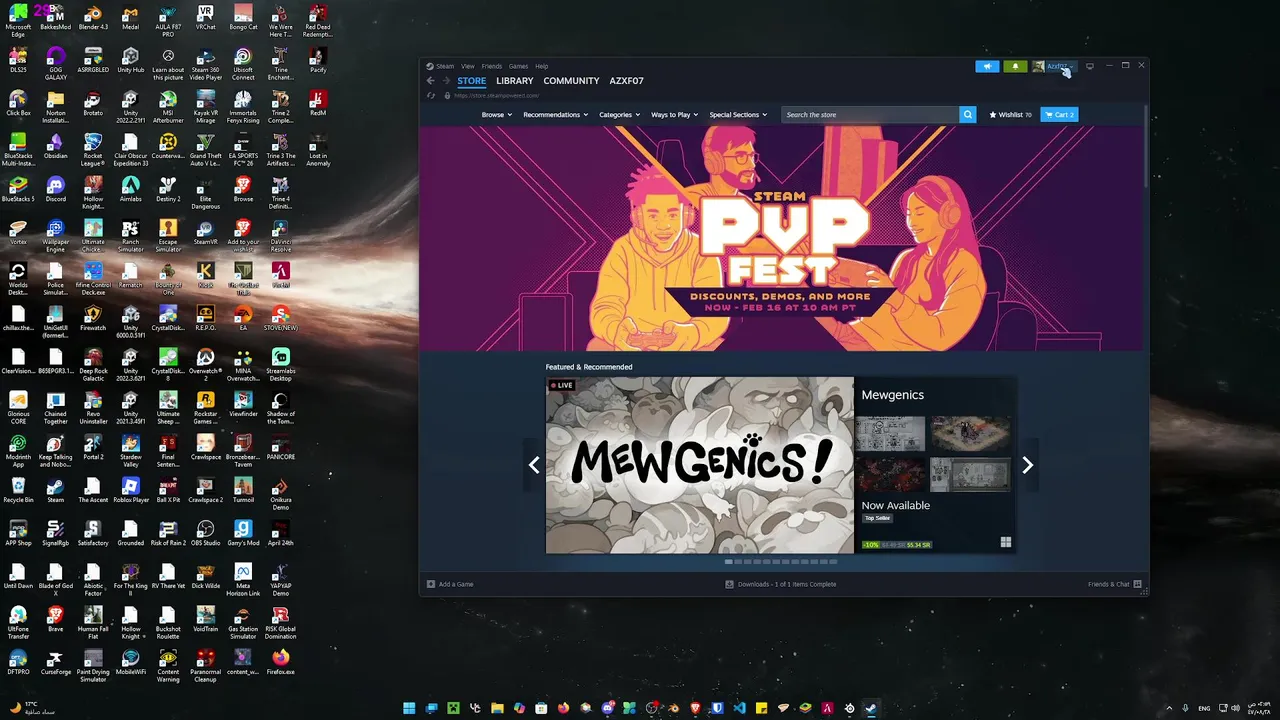Select MSI Afterburner desktop icon

168,106
